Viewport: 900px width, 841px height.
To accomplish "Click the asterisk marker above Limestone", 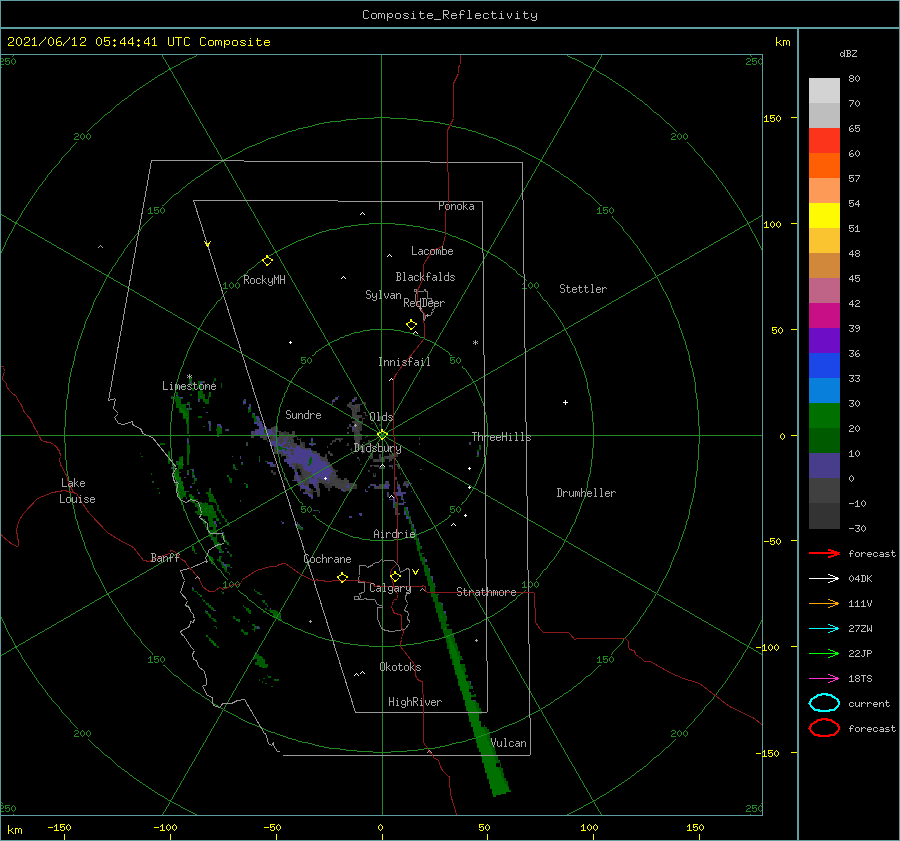I will click(189, 377).
